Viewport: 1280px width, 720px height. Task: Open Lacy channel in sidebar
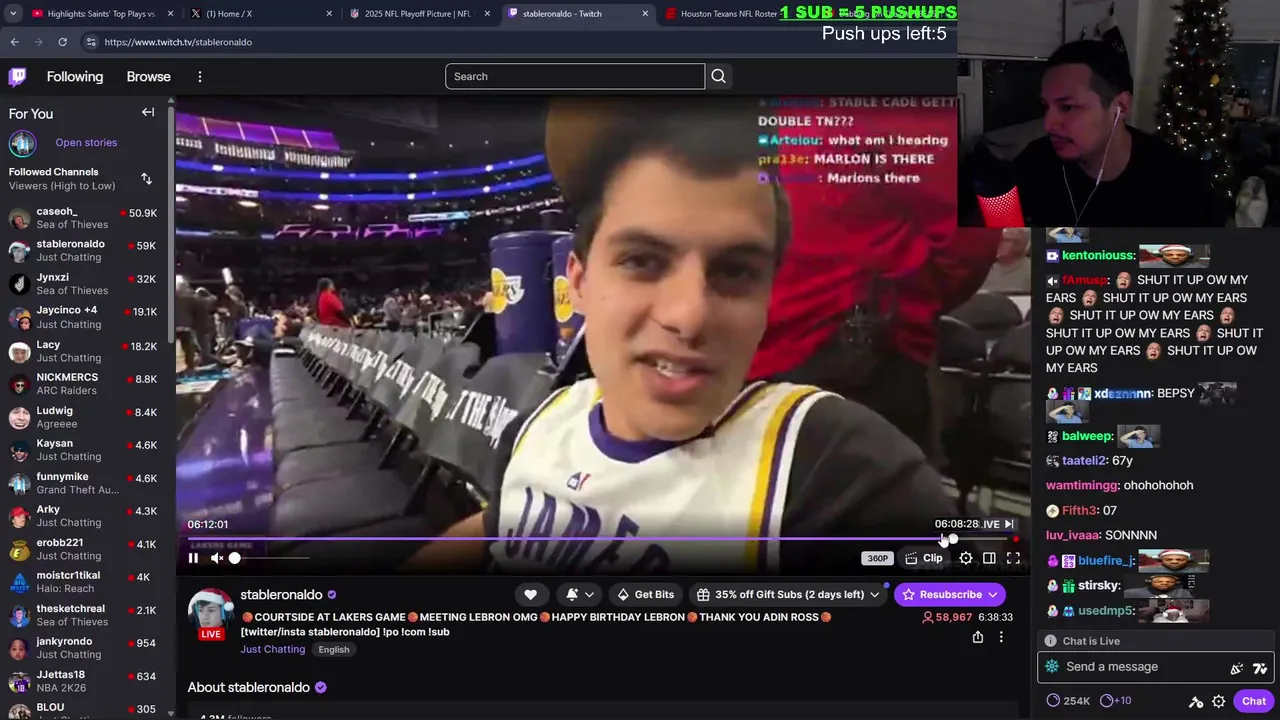coord(86,350)
